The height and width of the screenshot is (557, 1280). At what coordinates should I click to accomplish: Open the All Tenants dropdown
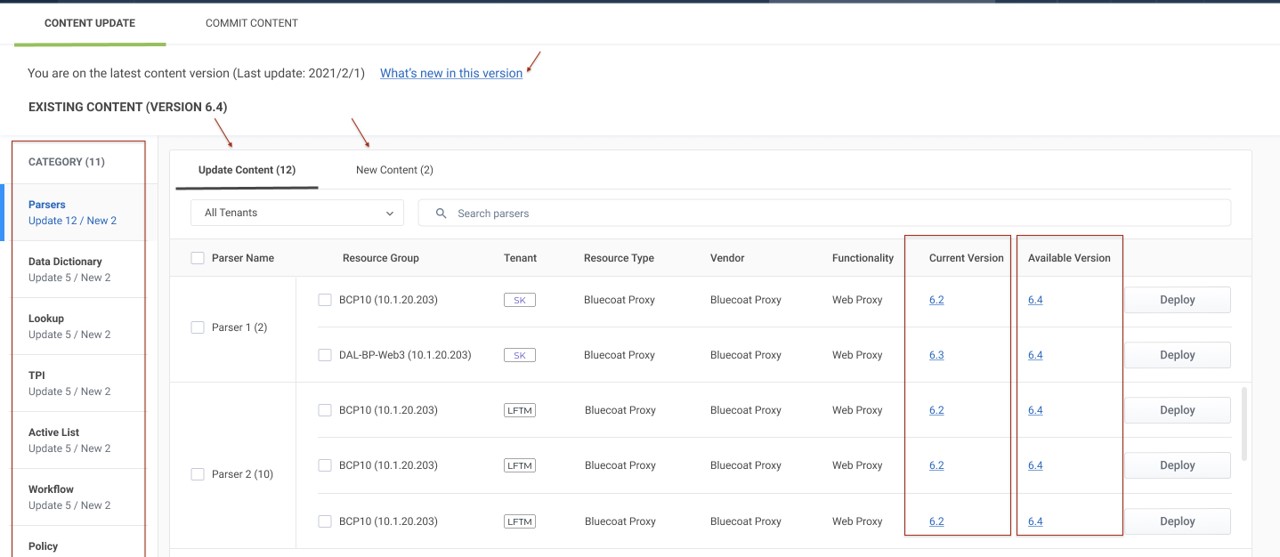click(297, 213)
